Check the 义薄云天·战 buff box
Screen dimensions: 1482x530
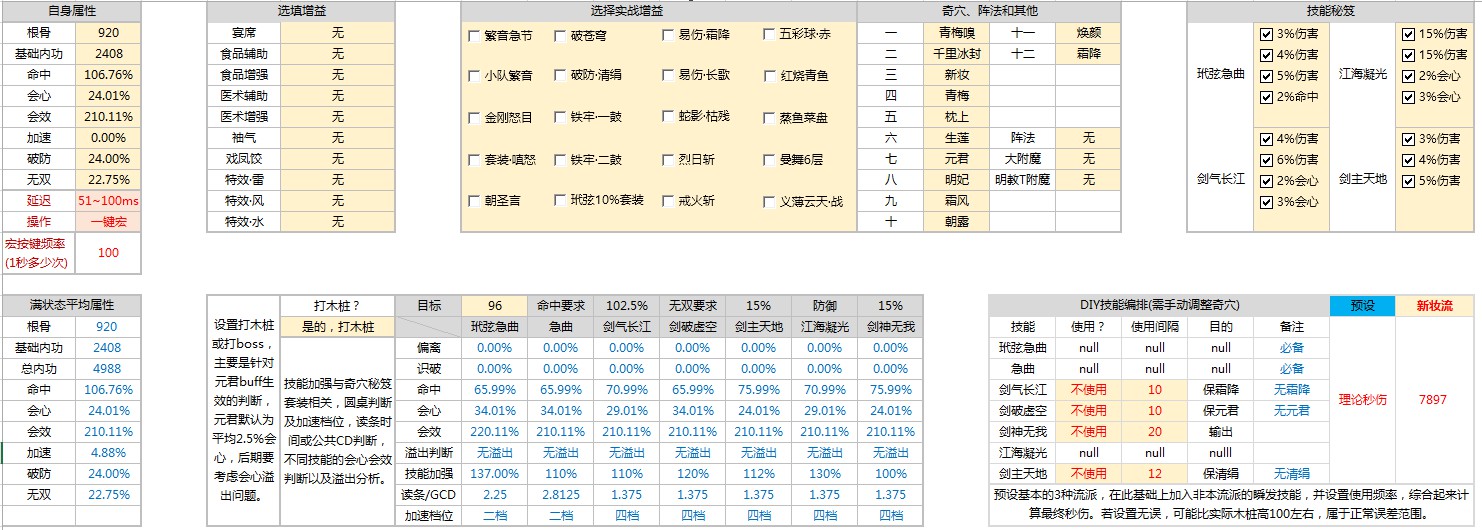click(x=769, y=201)
